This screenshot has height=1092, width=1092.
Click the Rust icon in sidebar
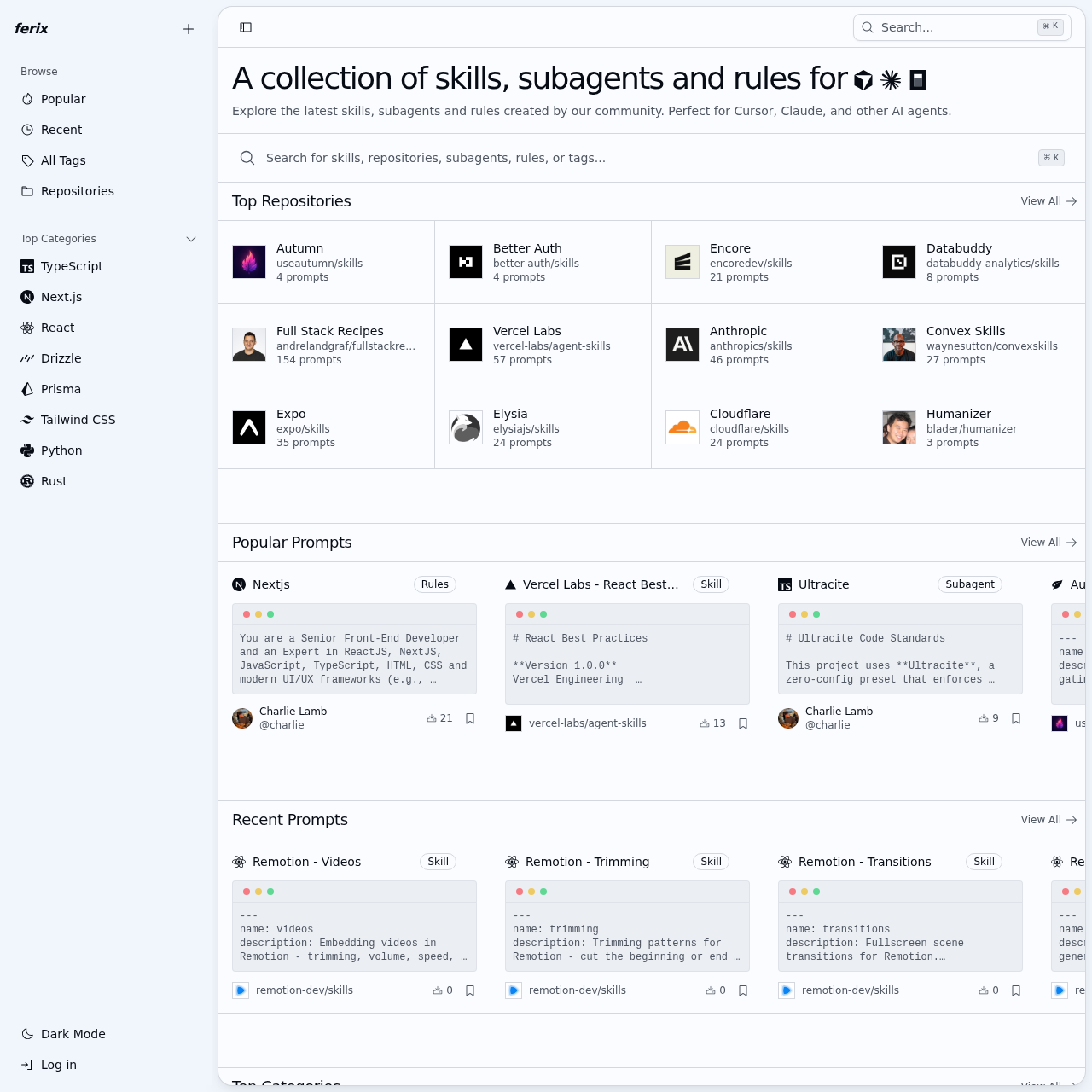(27, 481)
